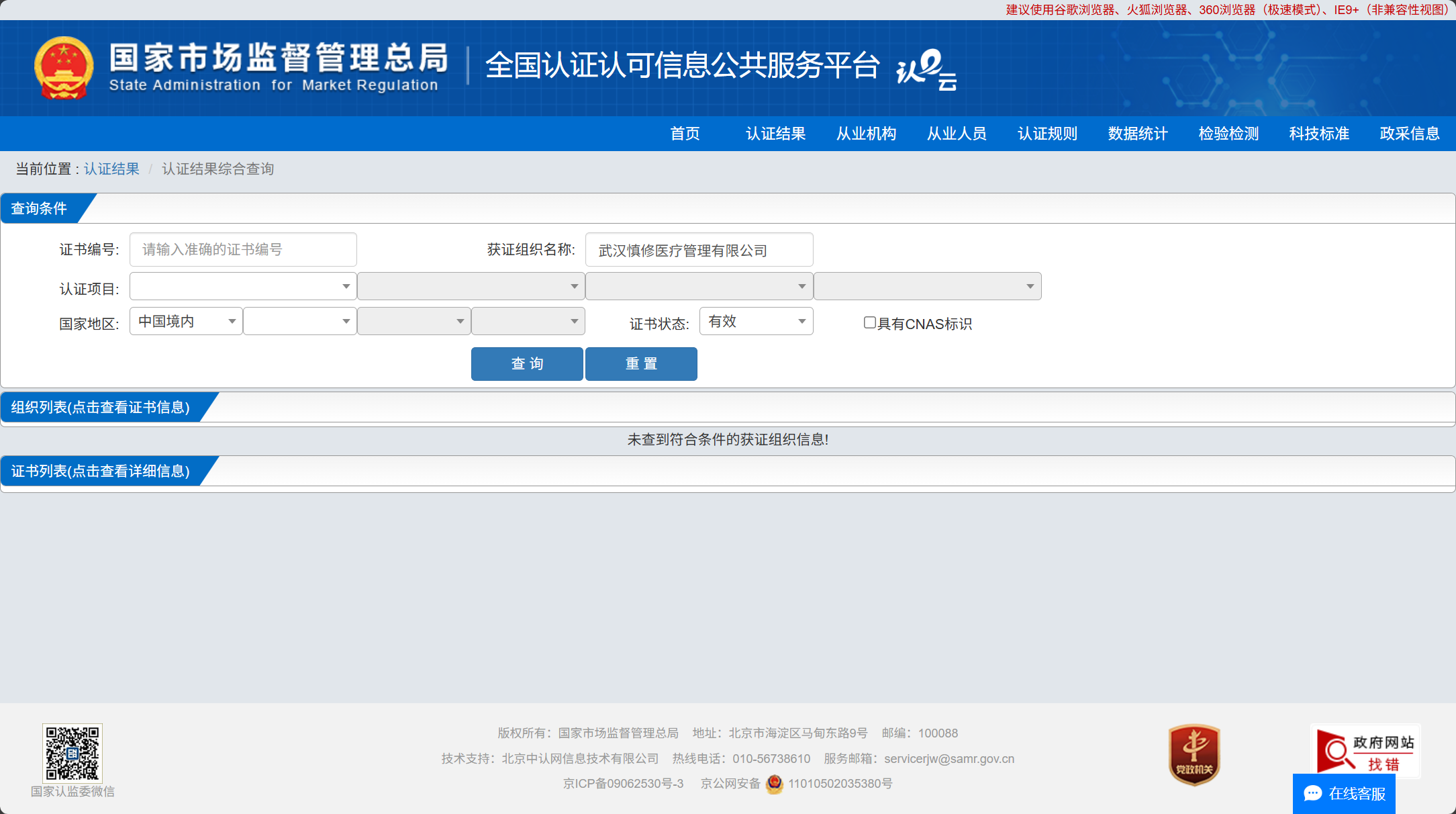Open the 数据统计 navigation menu

point(1138,134)
